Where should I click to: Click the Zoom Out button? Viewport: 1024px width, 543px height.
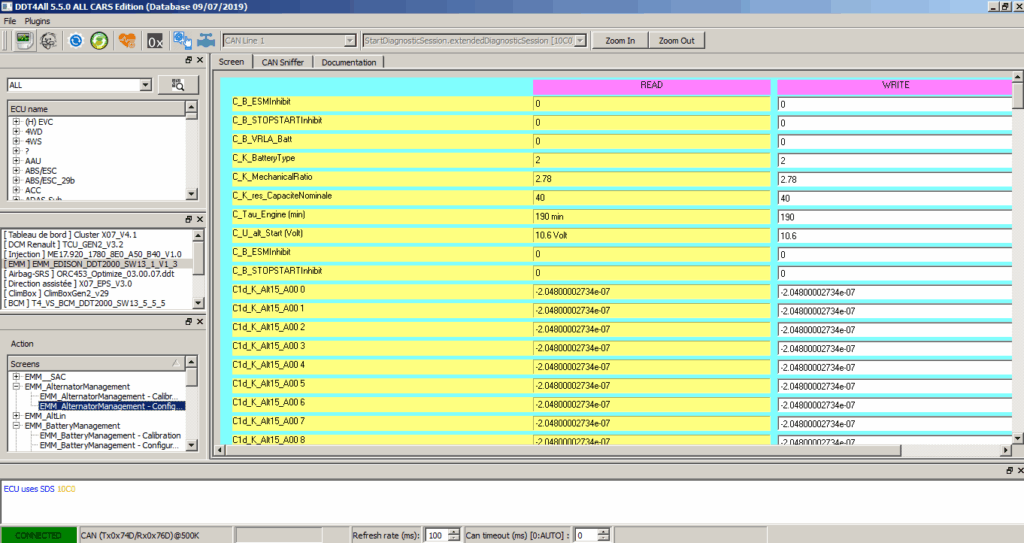(676, 41)
